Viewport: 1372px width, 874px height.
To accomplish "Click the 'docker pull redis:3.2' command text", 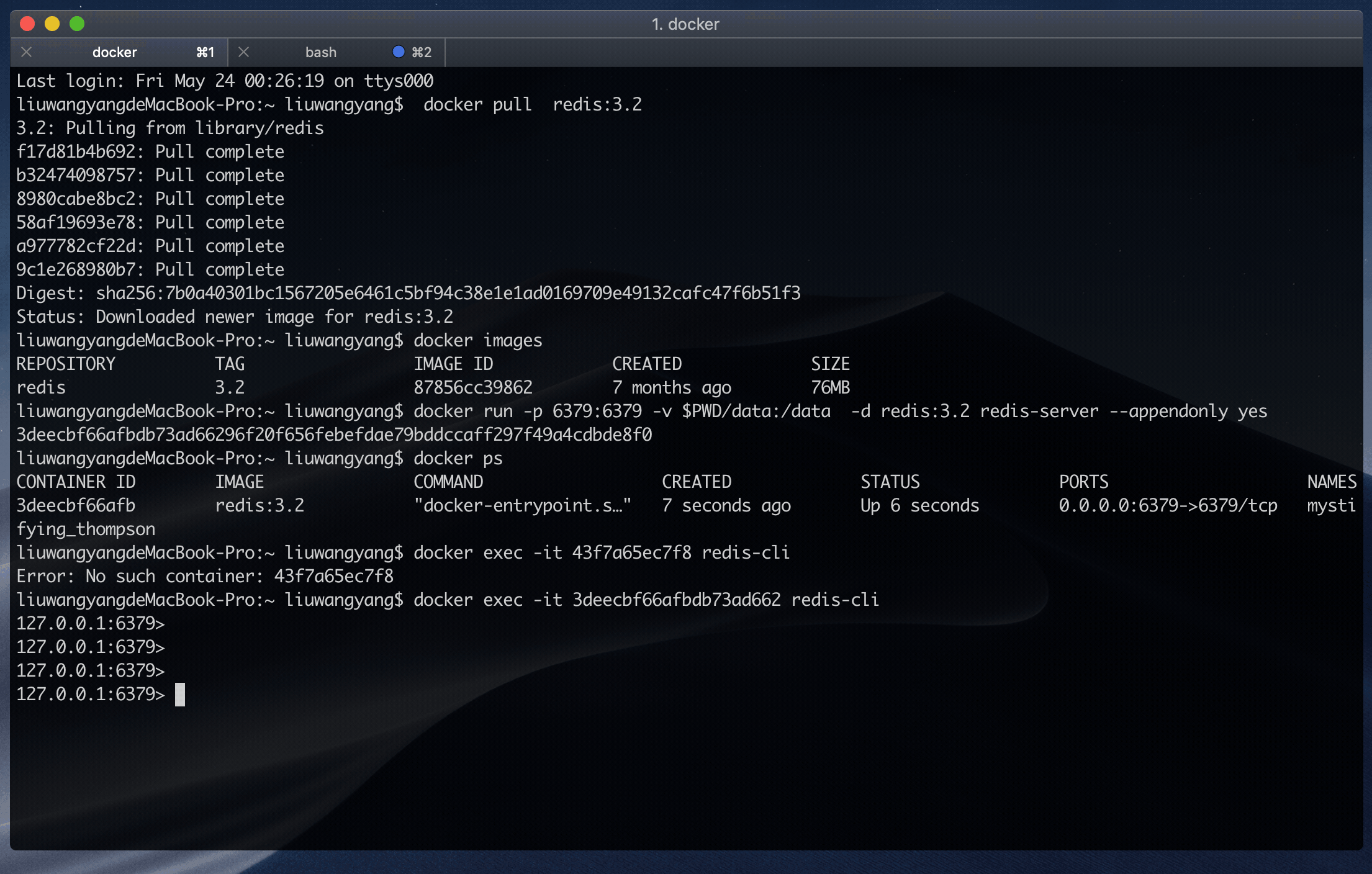I will click(x=532, y=104).
